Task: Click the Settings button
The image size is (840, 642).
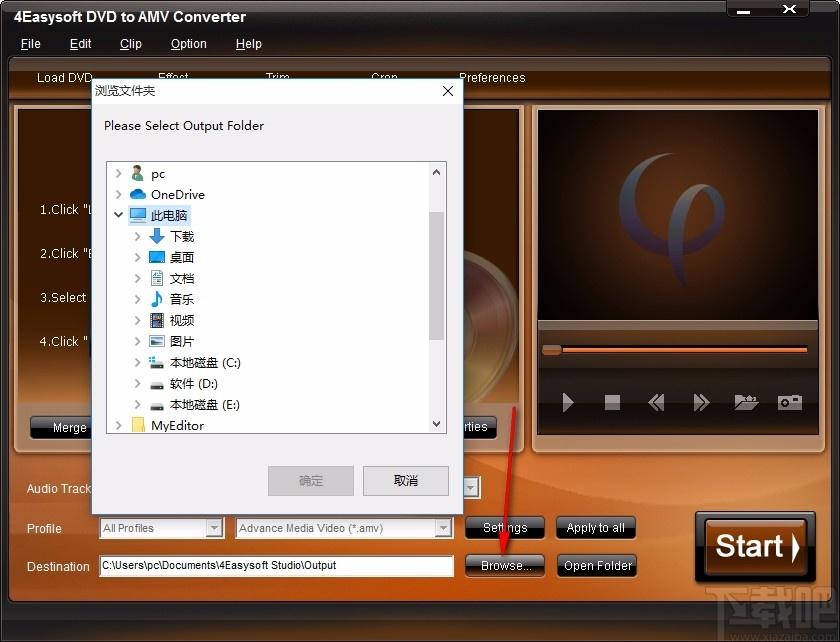Action: pyautogui.click(x=505, y=528)
